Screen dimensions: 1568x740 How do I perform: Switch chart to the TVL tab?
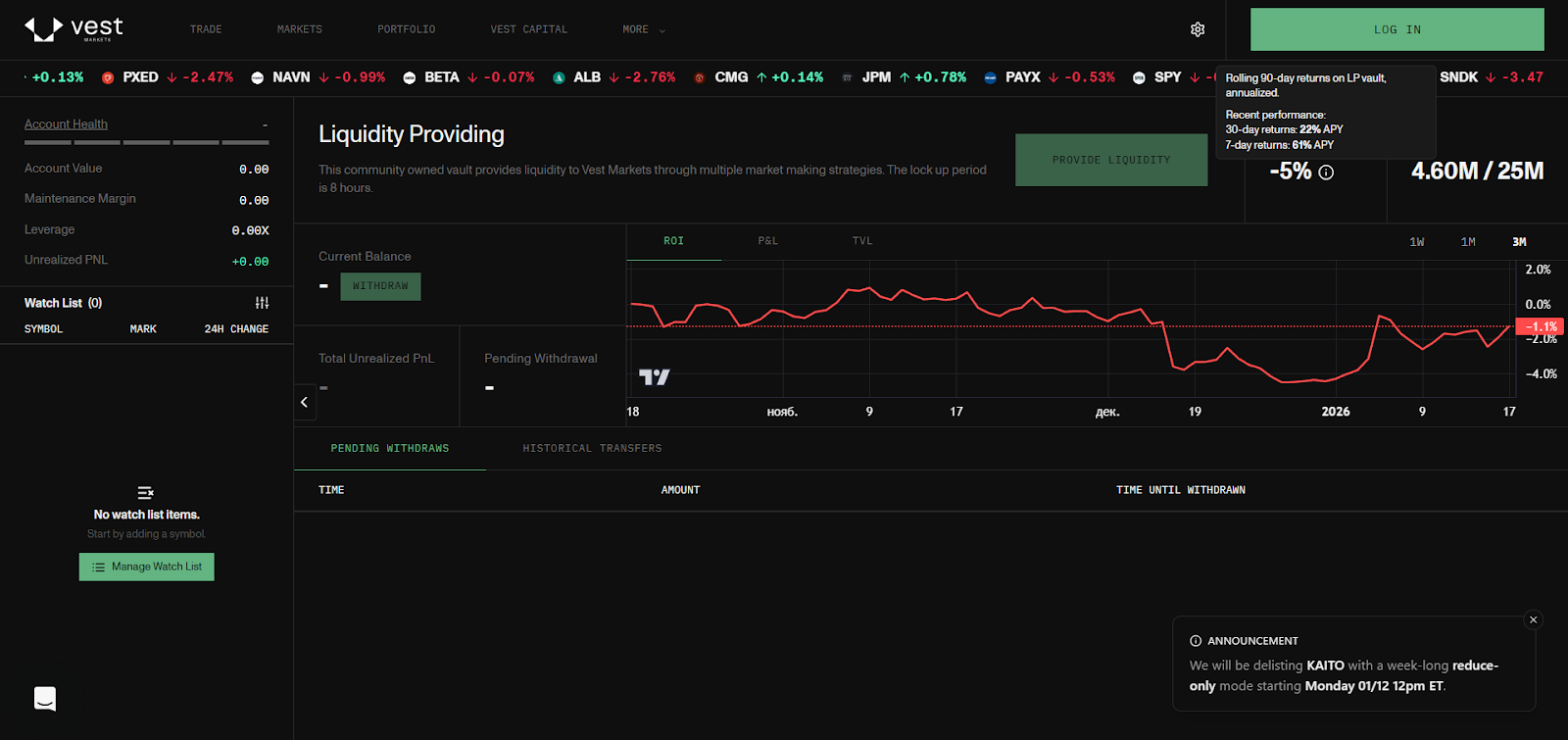(x=862, y=241)
